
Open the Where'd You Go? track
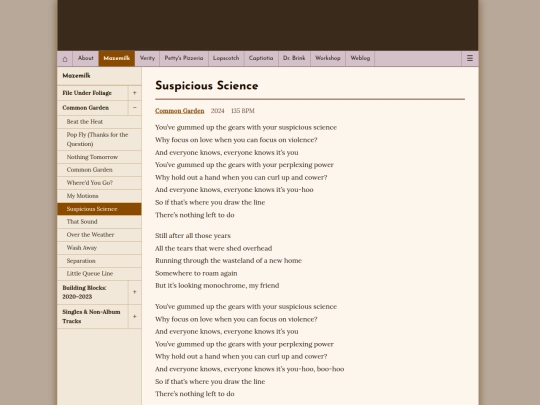[99, 183]
